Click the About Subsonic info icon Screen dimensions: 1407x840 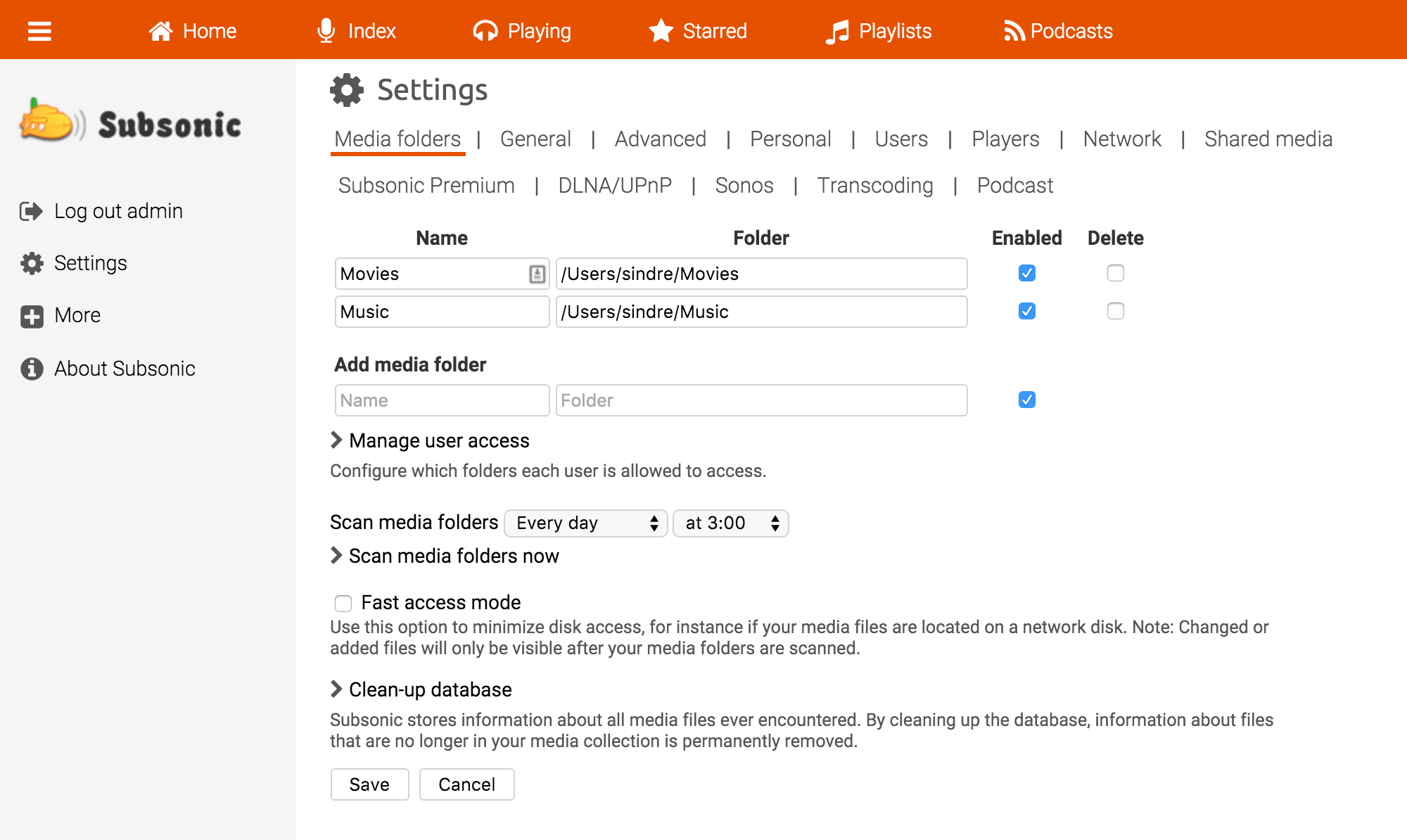31,369
